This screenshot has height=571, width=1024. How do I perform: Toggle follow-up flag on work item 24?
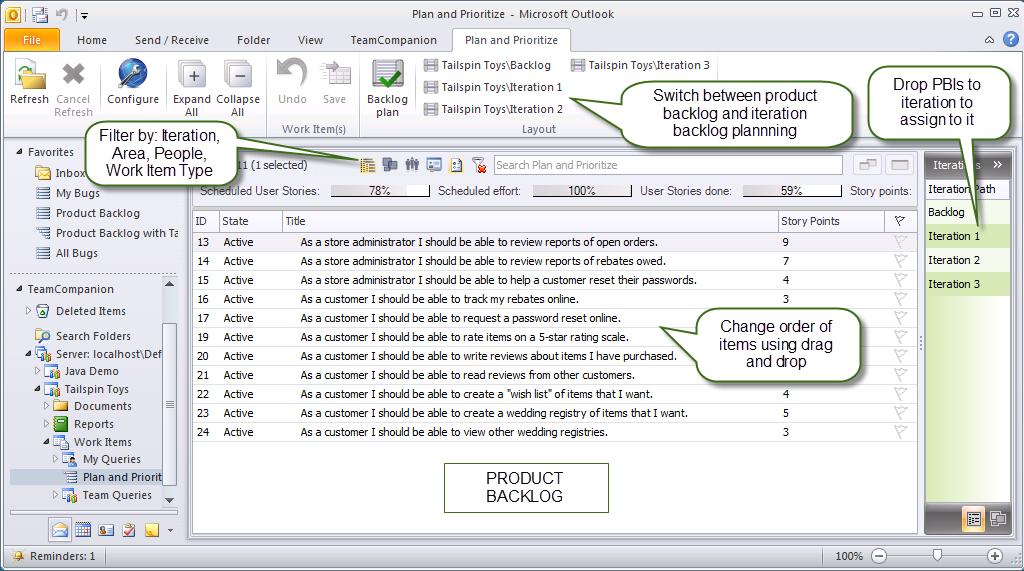(901, 432)
